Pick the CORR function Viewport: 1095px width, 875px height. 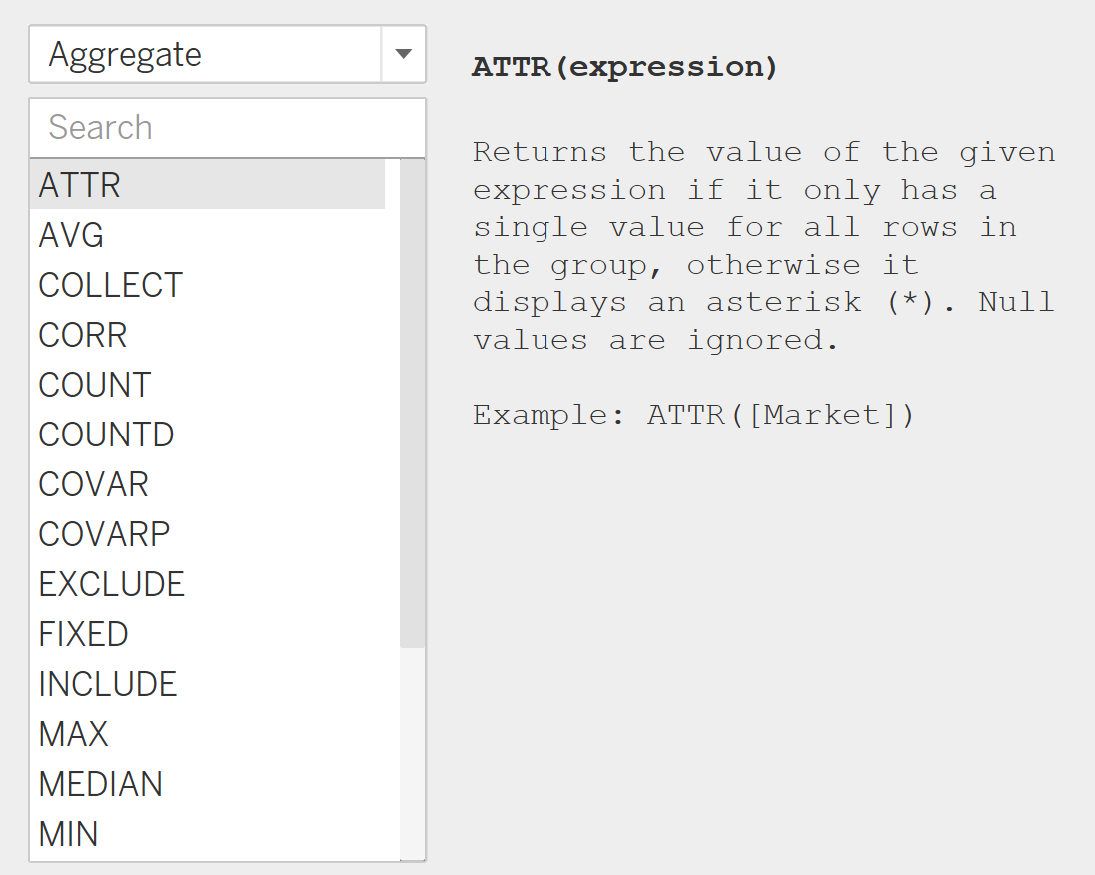coord(83,335)
